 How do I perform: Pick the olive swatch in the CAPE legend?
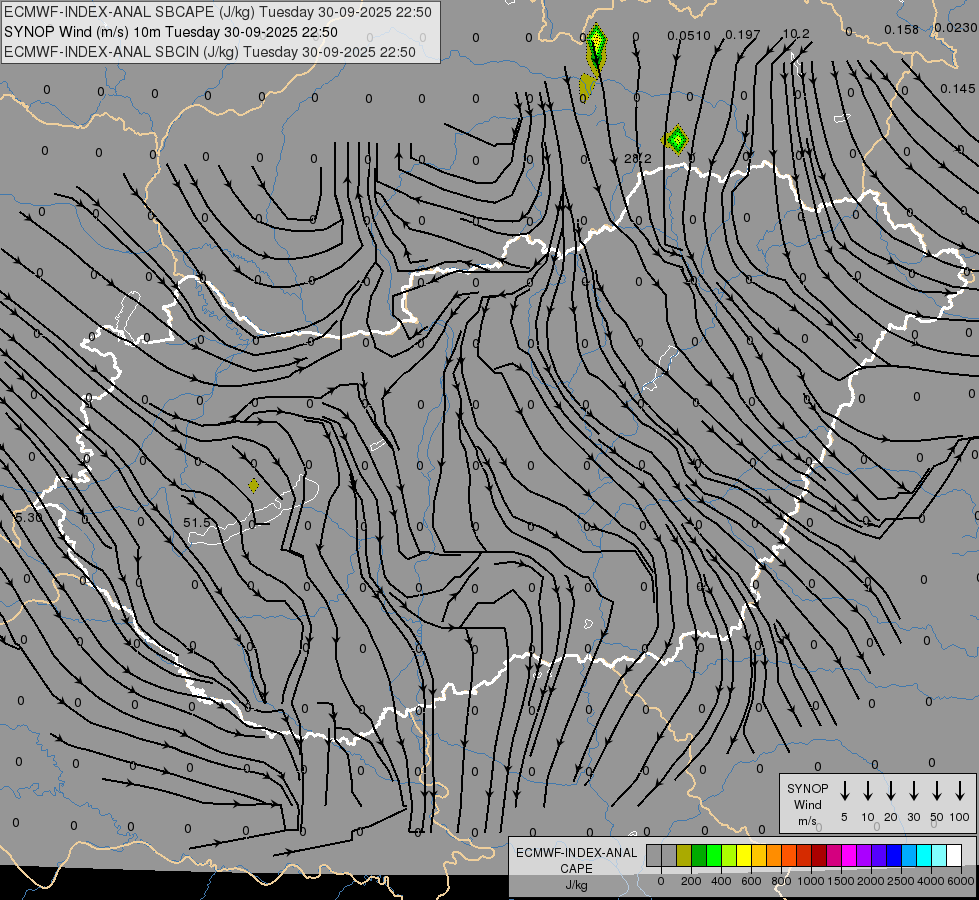684,855
